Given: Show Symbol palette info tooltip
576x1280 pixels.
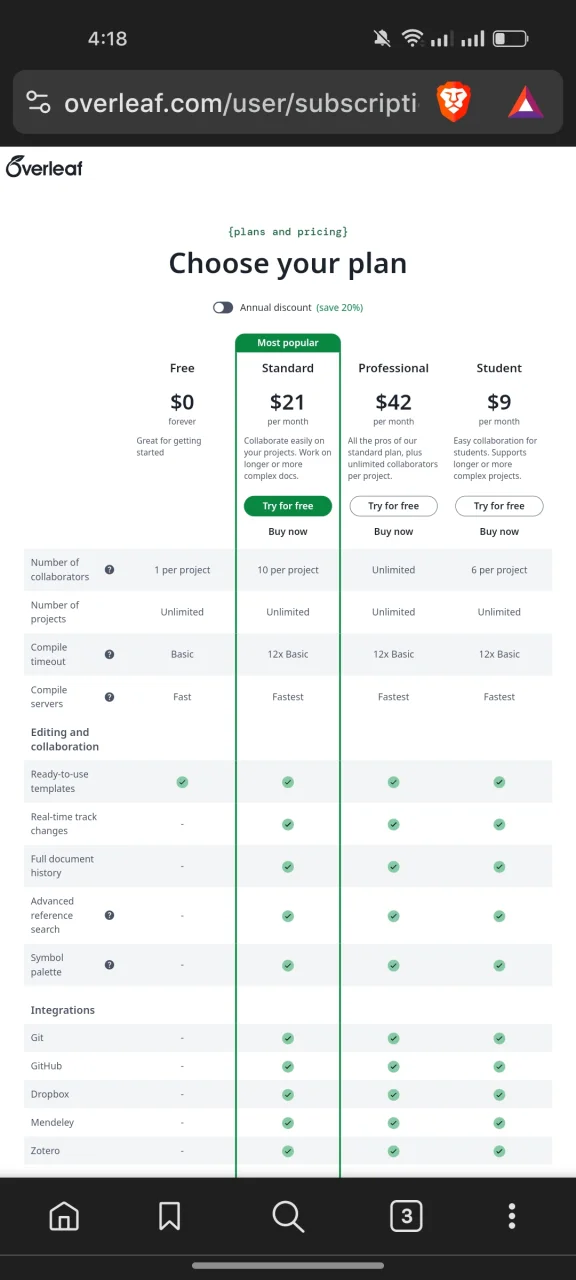Looking at the screenshot, I should [x=109, y=965].
